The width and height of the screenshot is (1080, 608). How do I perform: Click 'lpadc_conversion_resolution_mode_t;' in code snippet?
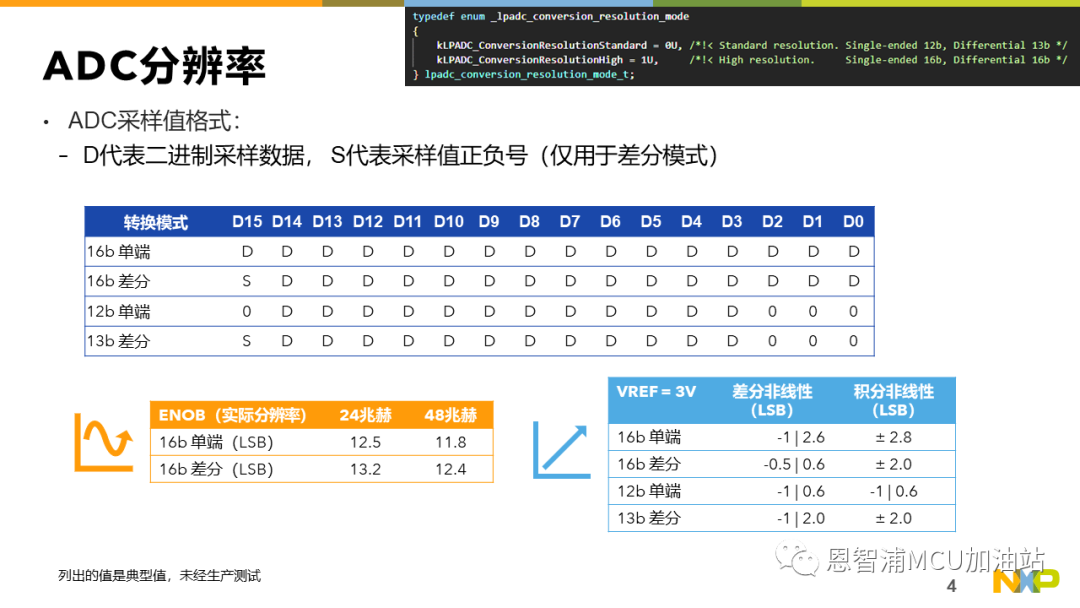click(529, 74)
